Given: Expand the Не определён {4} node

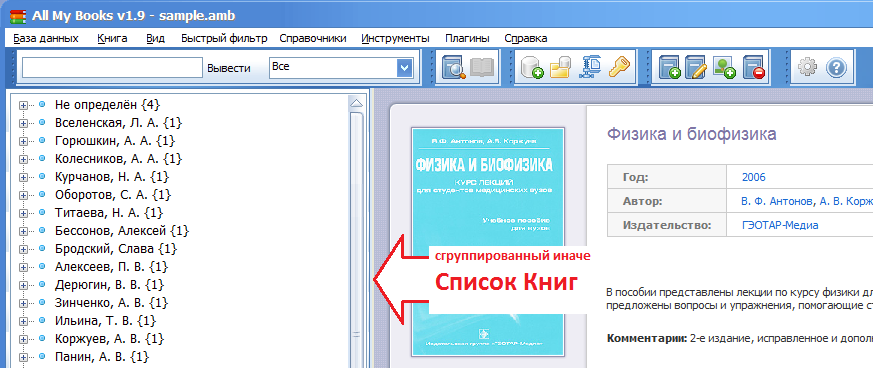Looking at the screenshot, I should [23, 105].
